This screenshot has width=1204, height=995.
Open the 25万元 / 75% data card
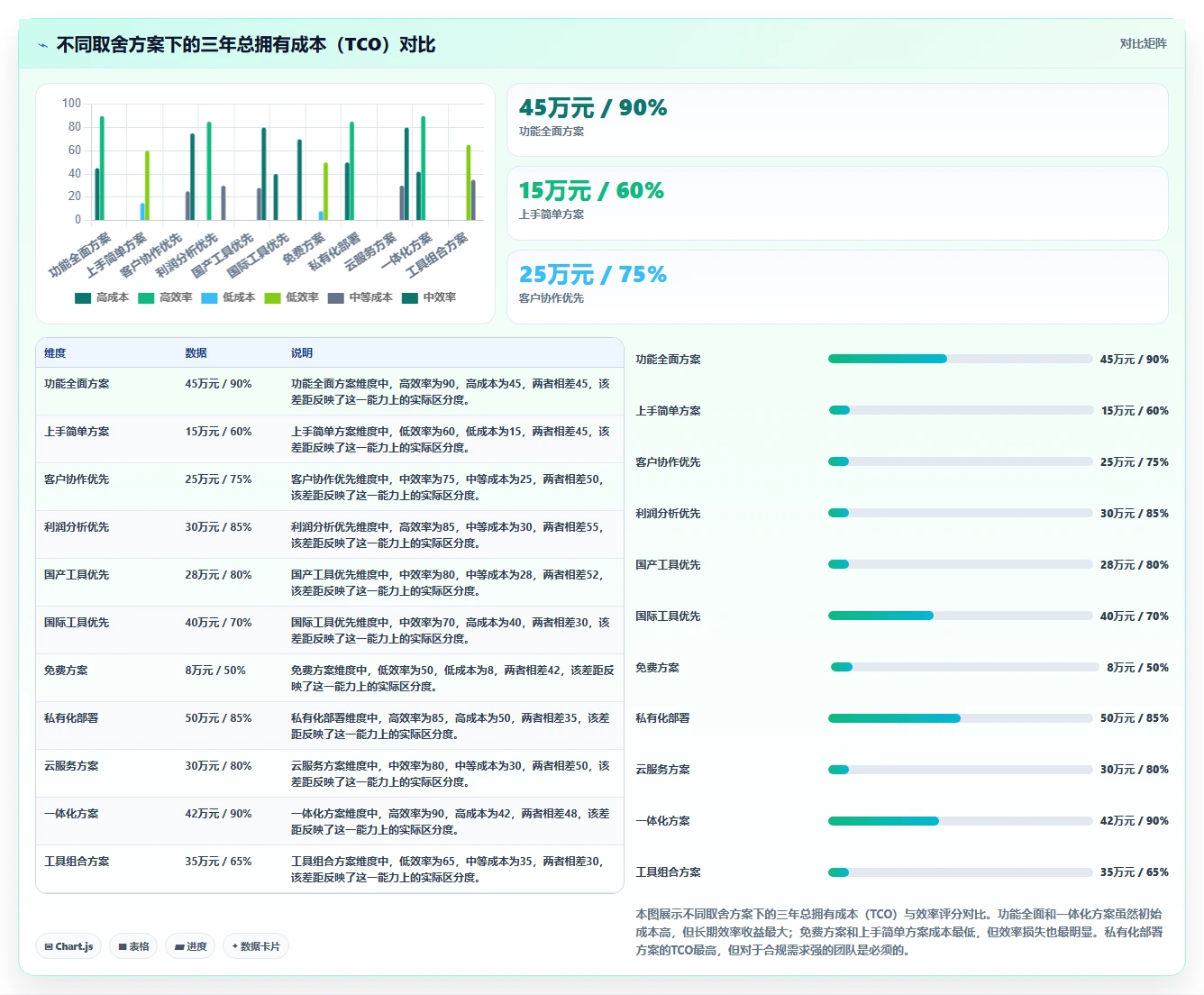click(x=837, y=287)
